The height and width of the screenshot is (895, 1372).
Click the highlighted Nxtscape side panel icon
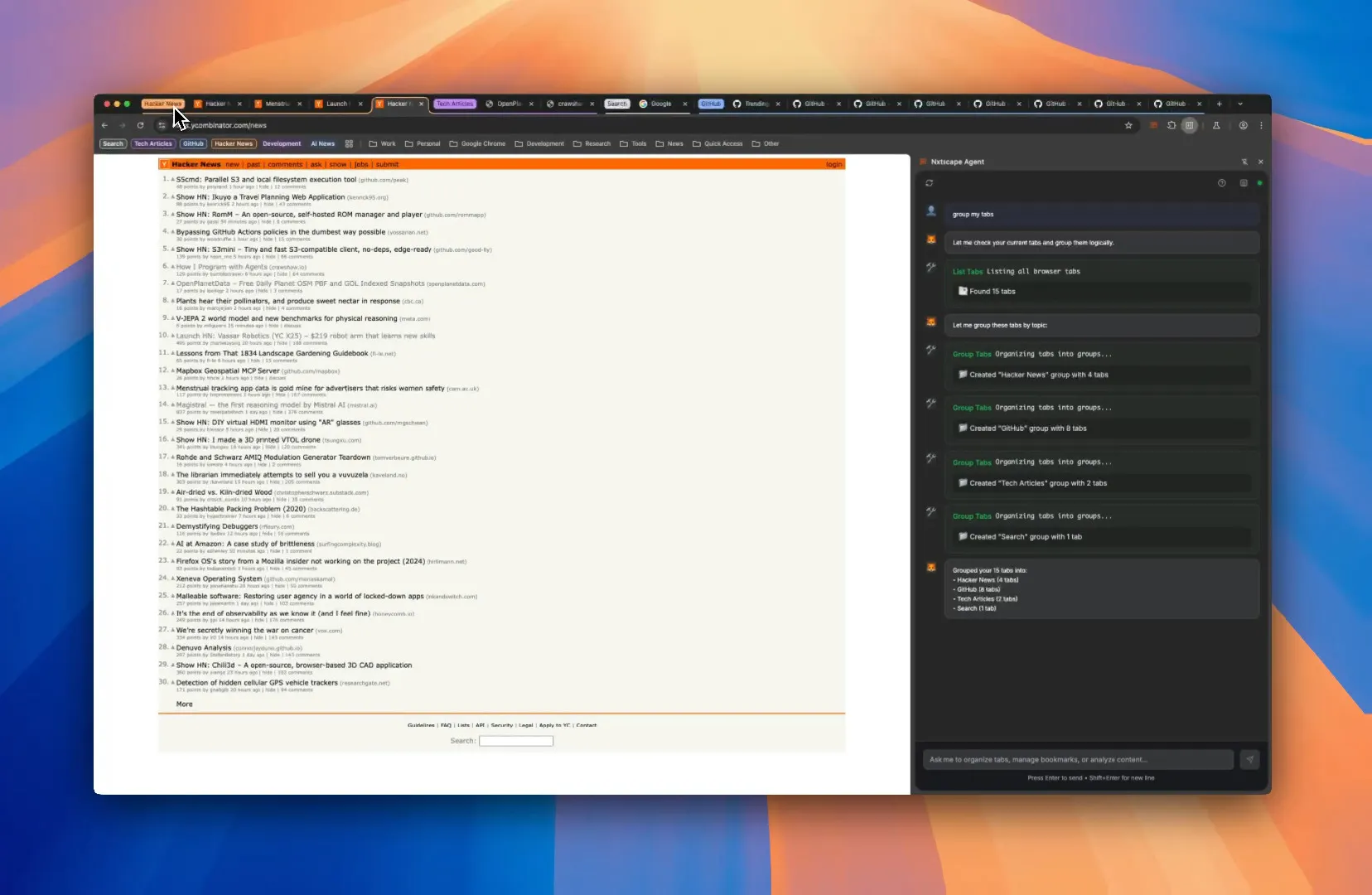click(1190, 125)
